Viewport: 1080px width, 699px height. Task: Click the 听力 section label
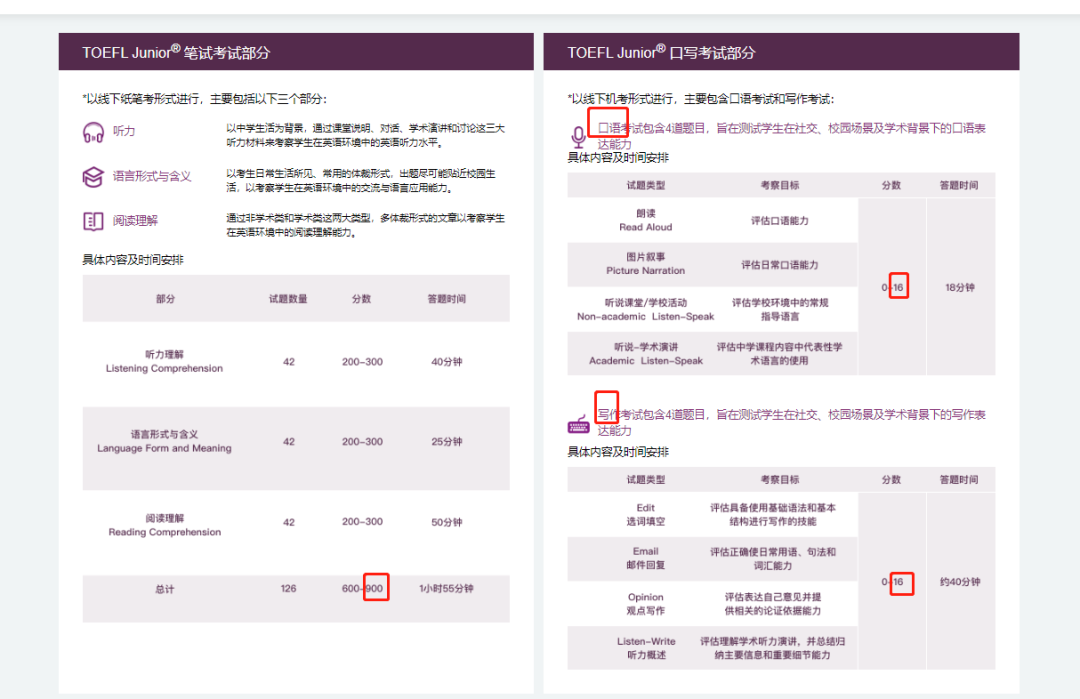click(124, 131)
